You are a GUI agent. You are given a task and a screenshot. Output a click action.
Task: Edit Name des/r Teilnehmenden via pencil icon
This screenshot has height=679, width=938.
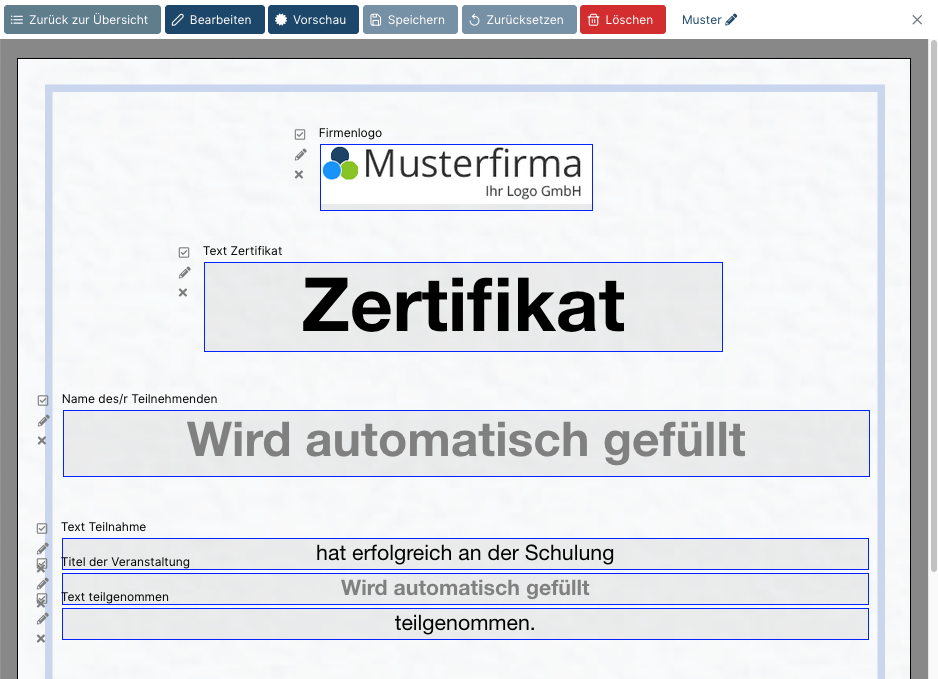(x=42, y=420)
